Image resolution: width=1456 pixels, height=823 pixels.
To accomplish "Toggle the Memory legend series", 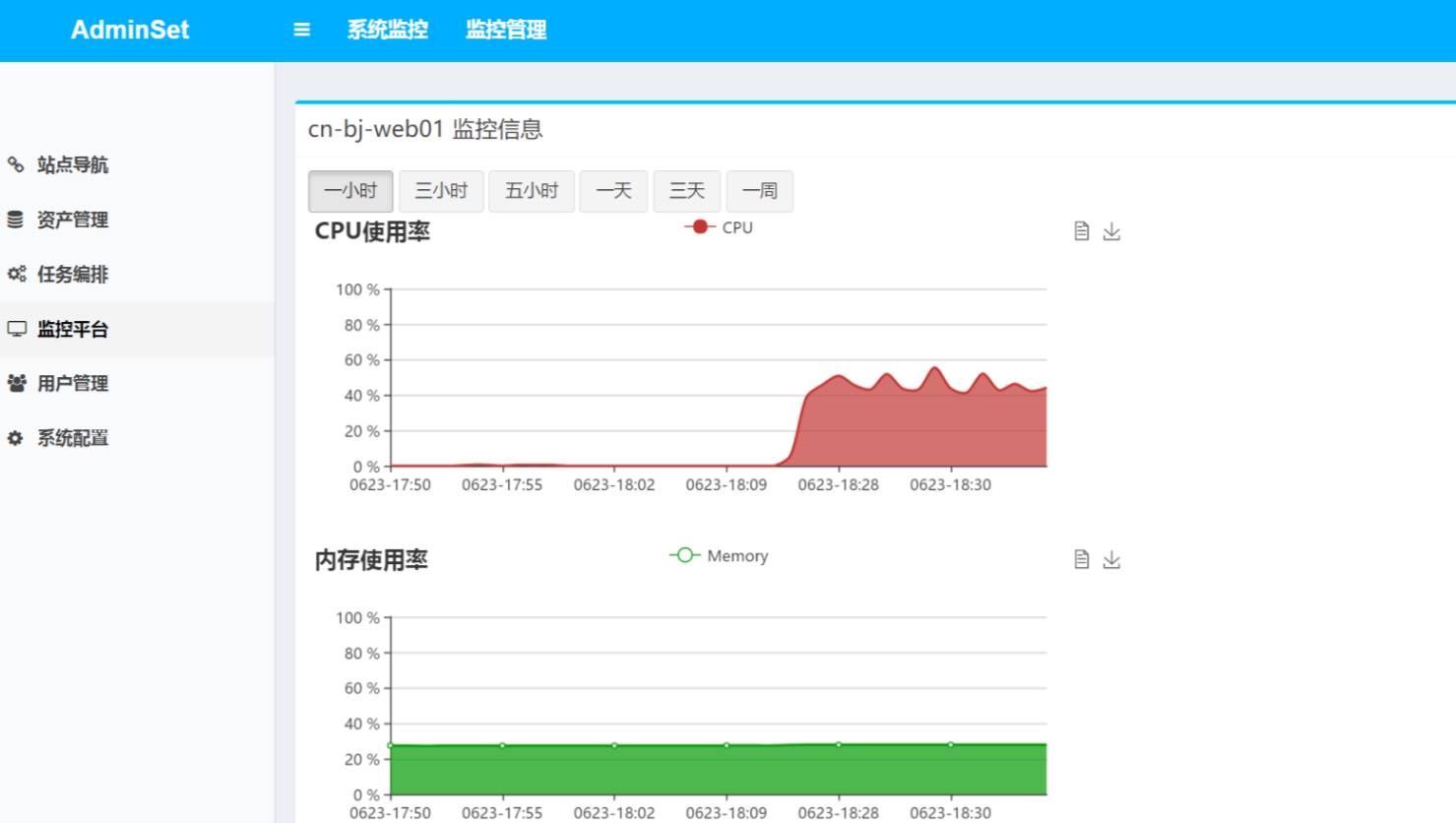I will (x=719, y=556).
